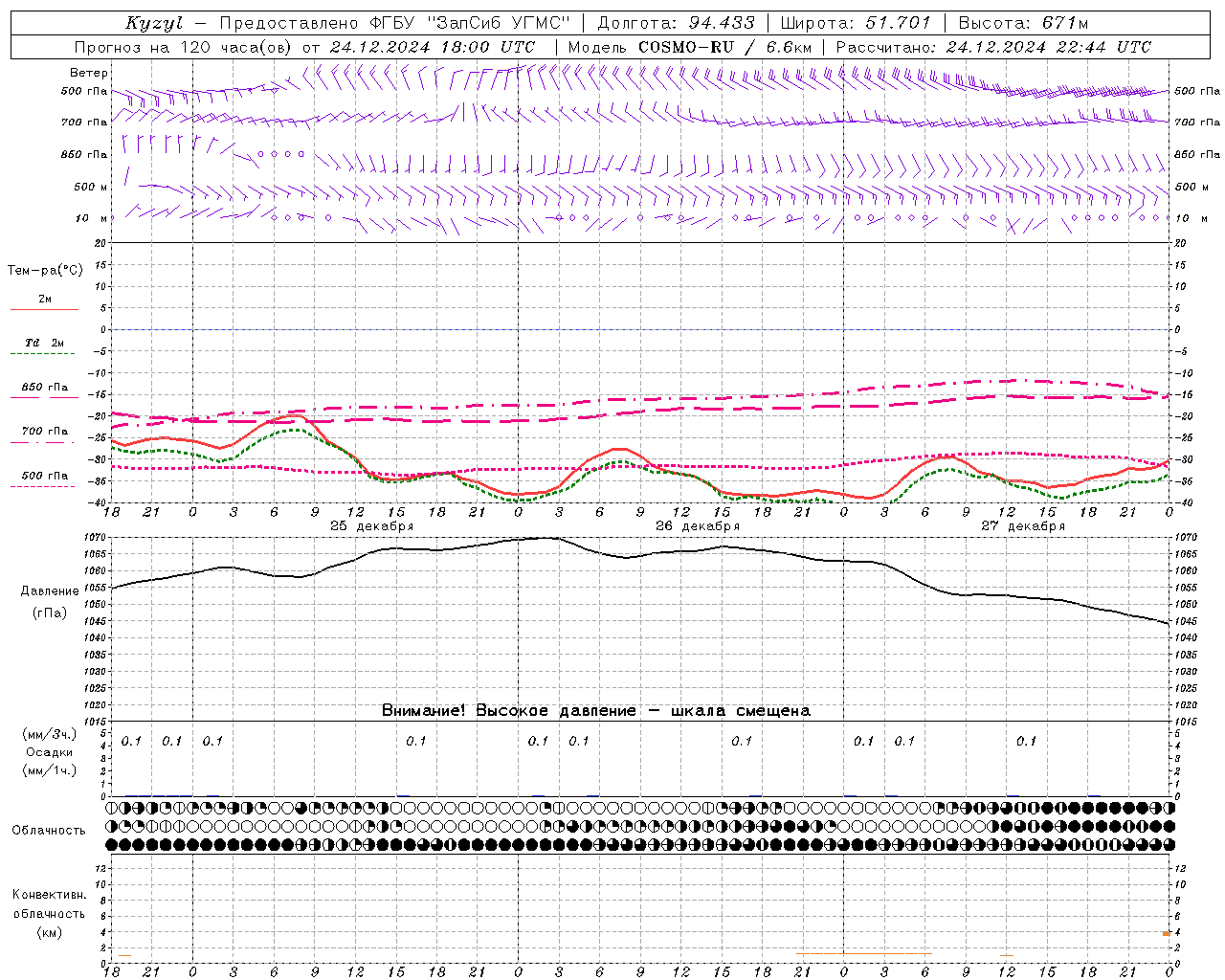Image resolution: width=1225 pixels, height=980 pixels.
Task: Click the Облачность panel label
Action: pyautogui.click(x=49, y=831)
